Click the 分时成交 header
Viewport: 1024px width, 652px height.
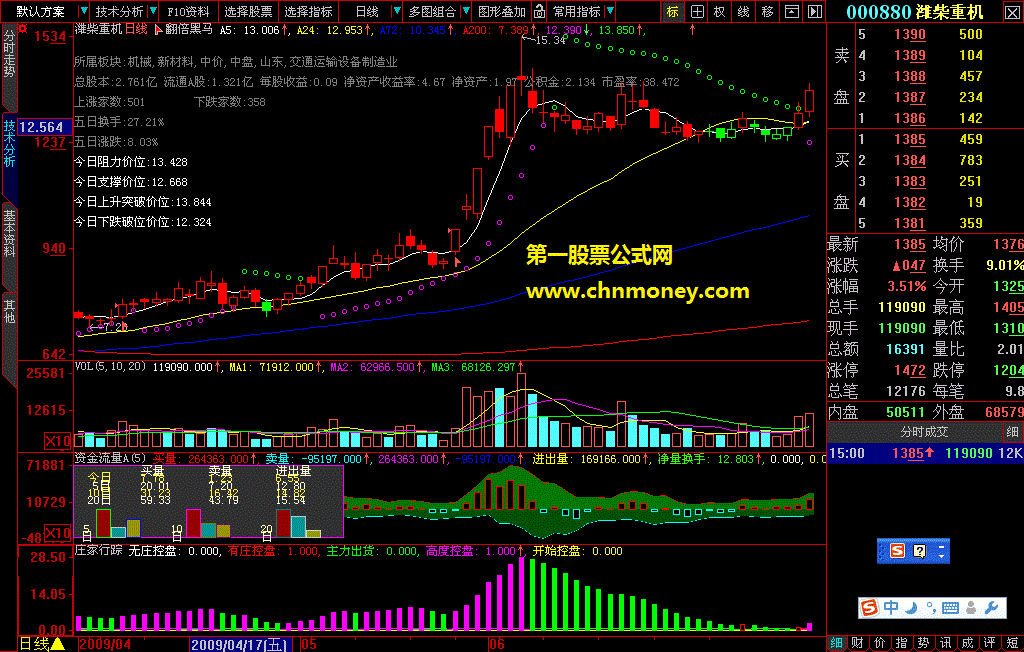(x=923, y=432)
